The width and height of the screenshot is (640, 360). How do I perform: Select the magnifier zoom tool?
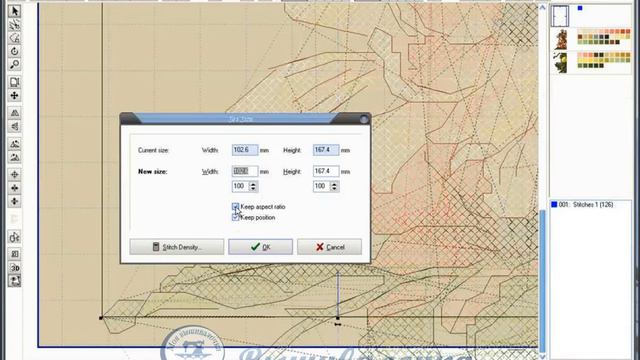pyautogui.click(x=14, y=64)
